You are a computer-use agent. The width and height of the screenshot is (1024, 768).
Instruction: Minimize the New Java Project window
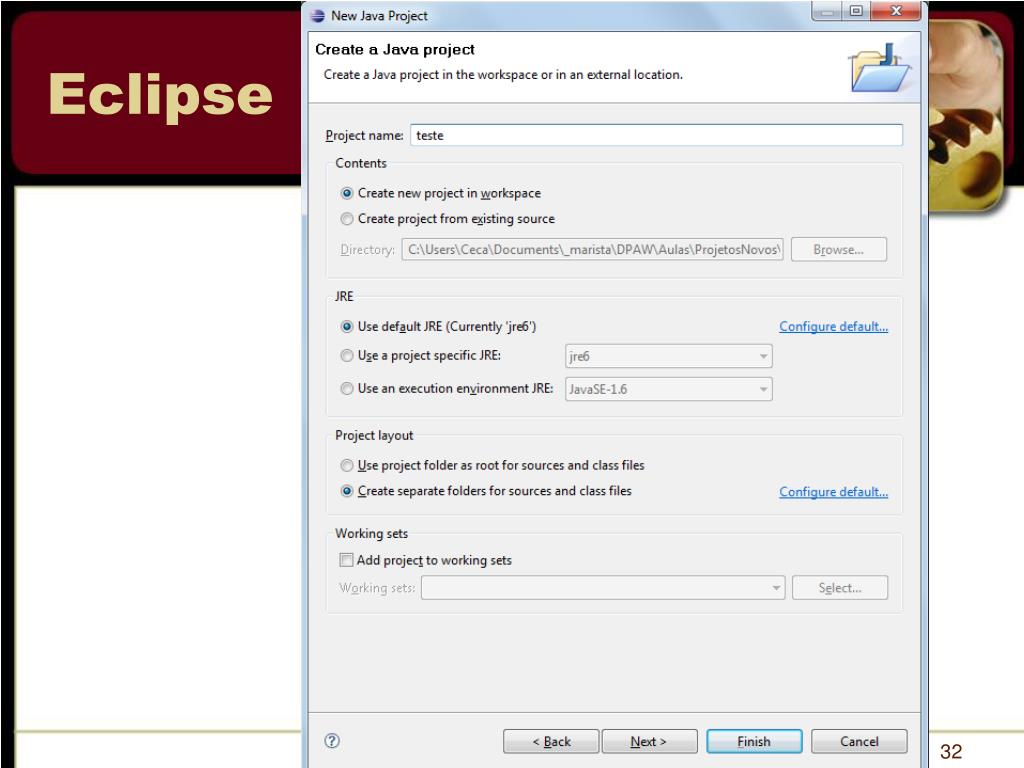827,10
